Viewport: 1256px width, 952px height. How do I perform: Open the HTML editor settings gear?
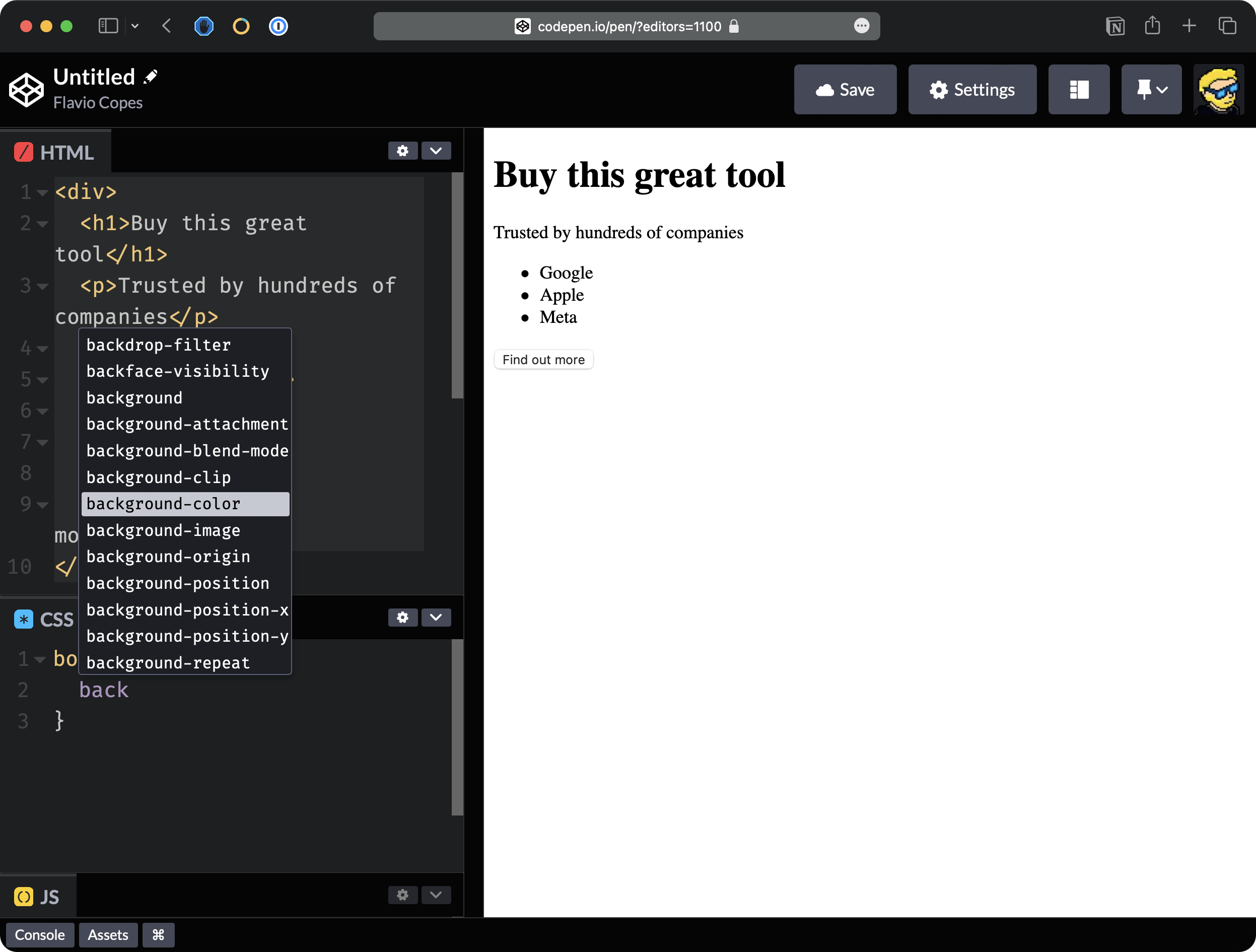coord(402,151)
